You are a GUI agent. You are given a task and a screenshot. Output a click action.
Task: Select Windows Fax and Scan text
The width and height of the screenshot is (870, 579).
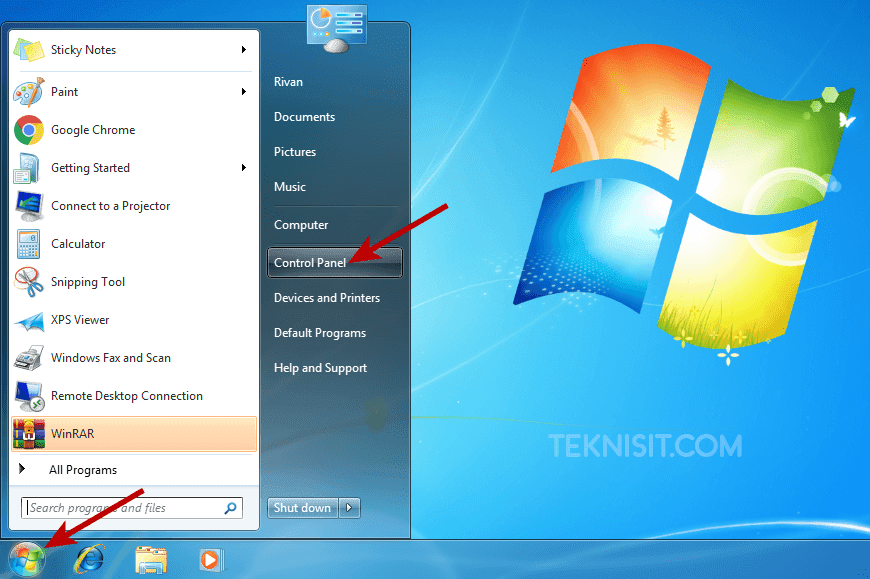(x=110, y=358)
